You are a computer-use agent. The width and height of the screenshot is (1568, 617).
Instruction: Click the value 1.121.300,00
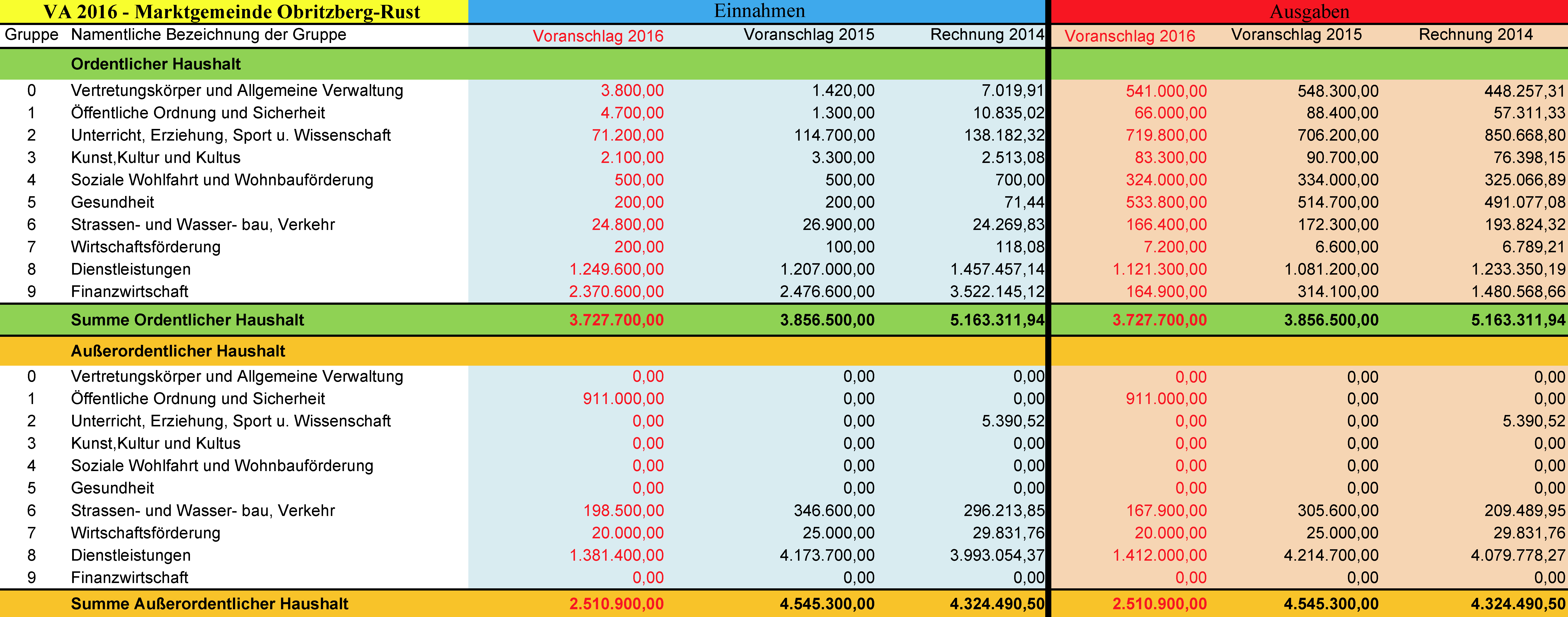click(x=1160, y=270)
